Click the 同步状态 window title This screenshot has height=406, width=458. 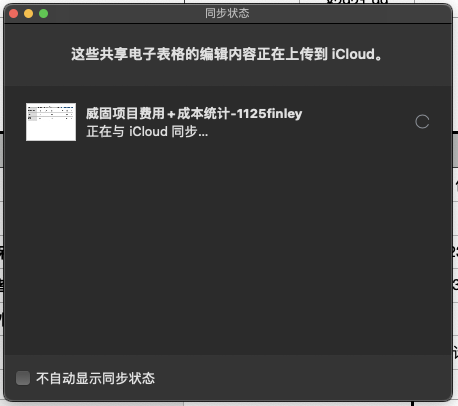point(227,13)
